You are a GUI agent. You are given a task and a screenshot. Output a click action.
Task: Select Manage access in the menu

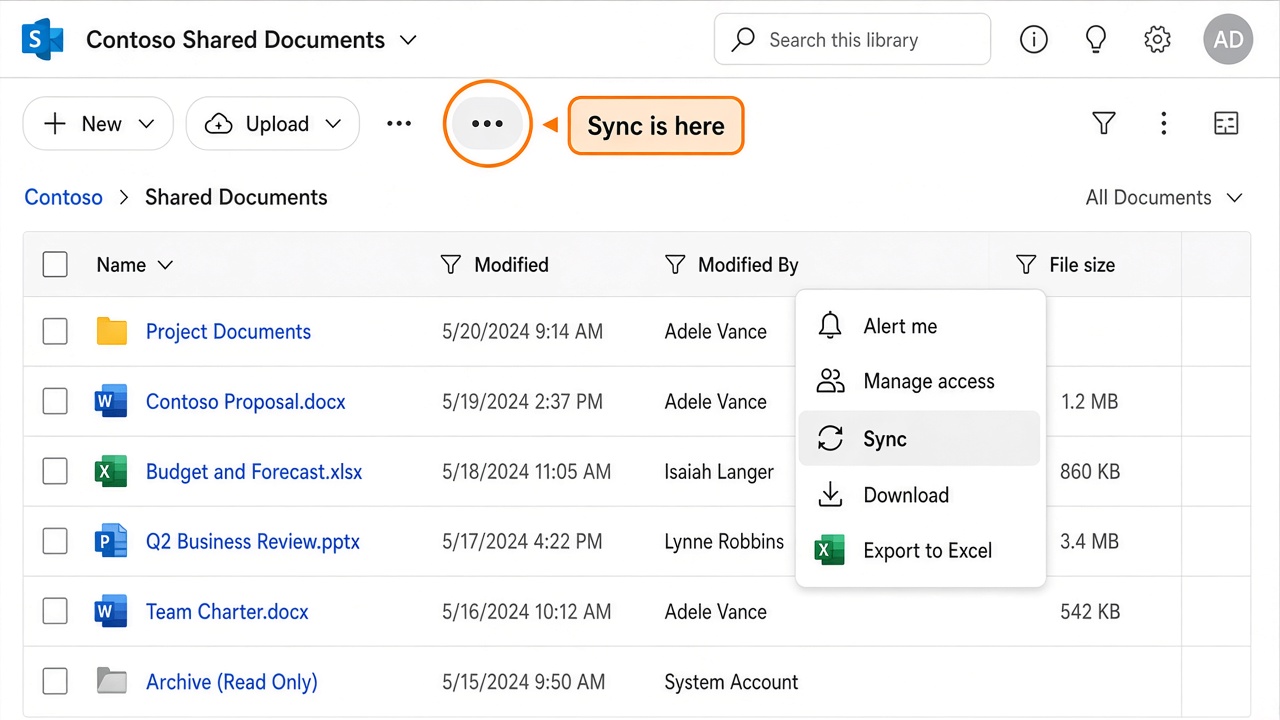tap(920, 381)
